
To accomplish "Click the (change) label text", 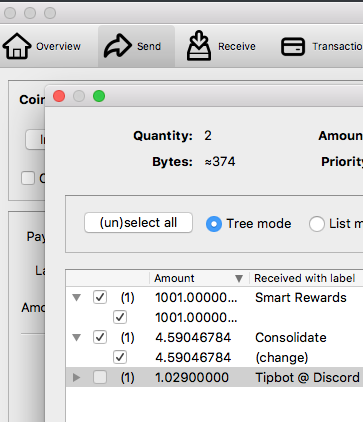I will tap(282, 358).
